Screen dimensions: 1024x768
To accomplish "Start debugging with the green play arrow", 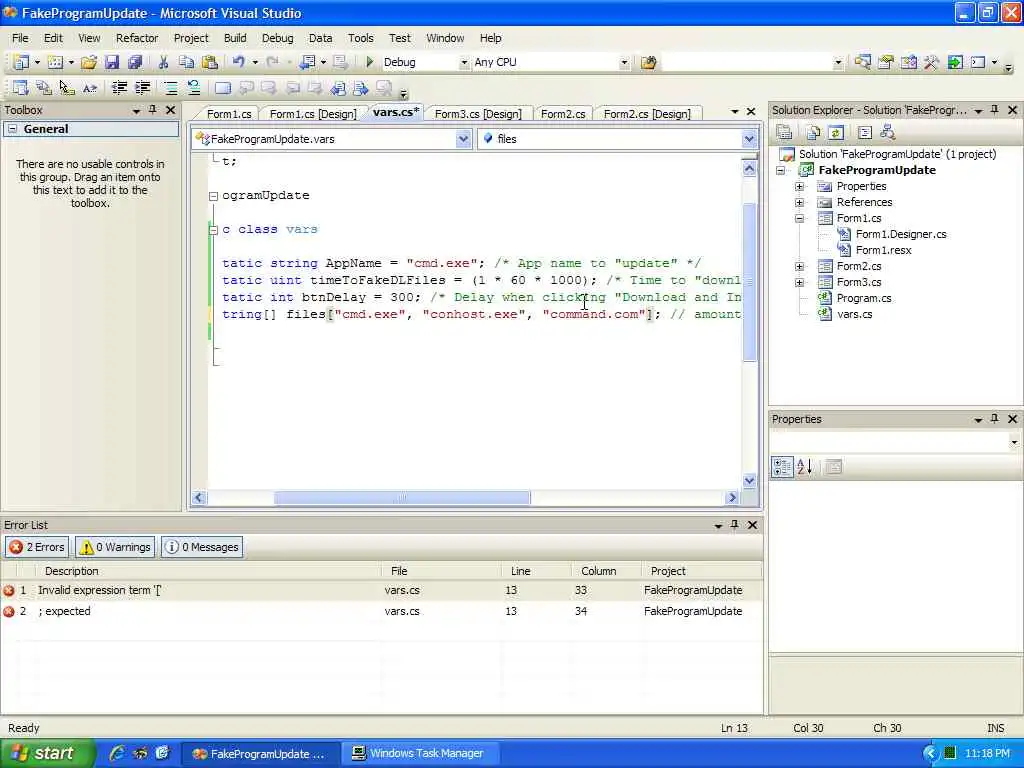I will coord(369,62).
